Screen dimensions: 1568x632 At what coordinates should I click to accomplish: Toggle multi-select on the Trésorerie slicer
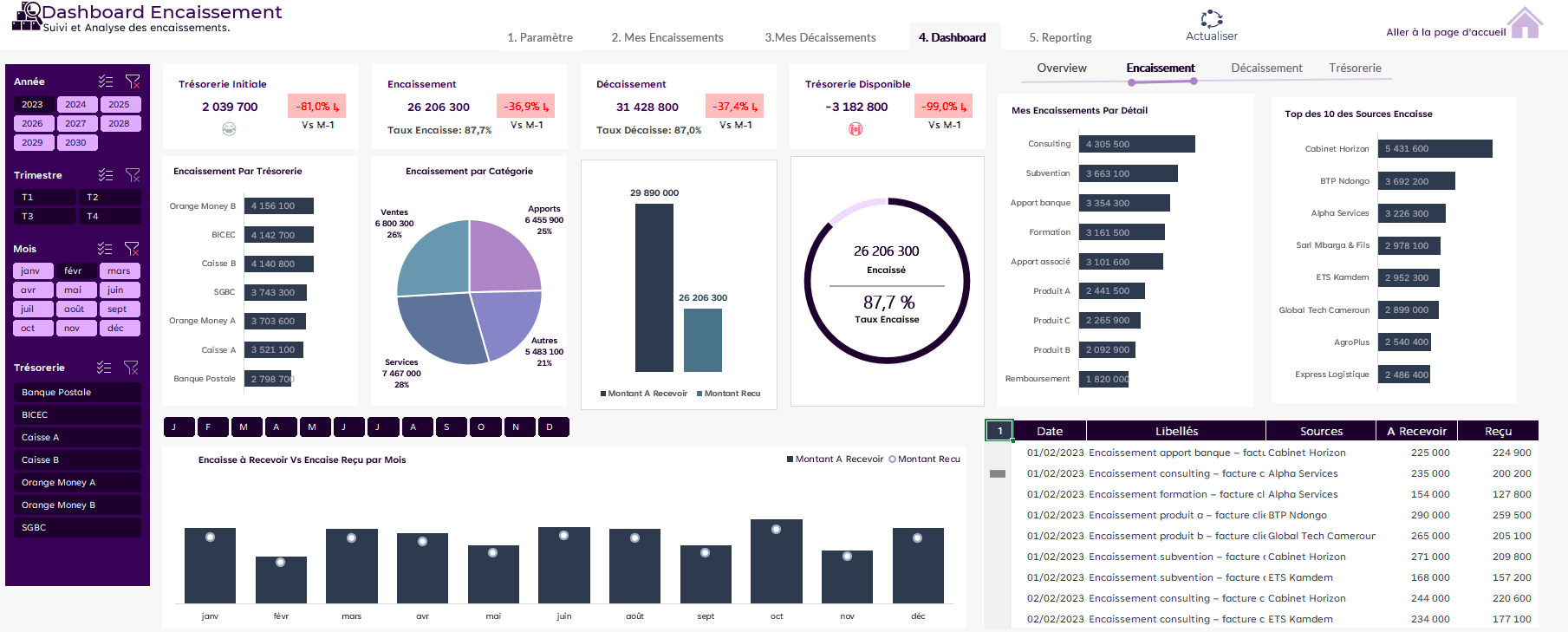[x=104, y=368]
